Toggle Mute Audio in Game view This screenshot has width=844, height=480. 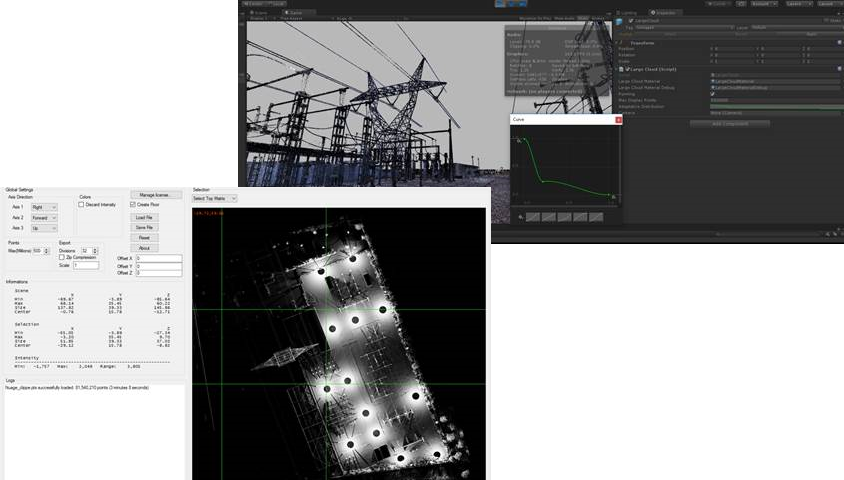564,18
